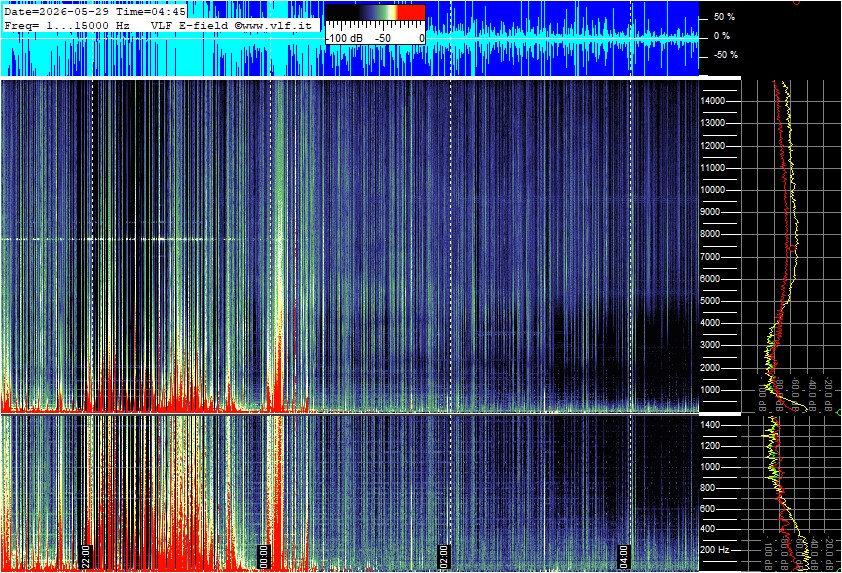The image size is (842, 573).
Task: Select the 04:00 time marker
Action: pyautogui.click(x=623, y=556)
